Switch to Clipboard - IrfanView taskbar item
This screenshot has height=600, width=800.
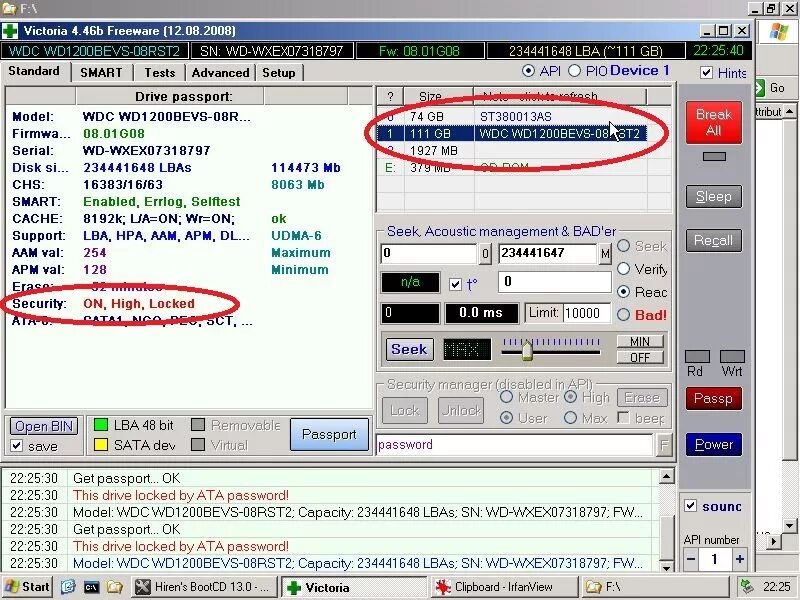(504, 587)
